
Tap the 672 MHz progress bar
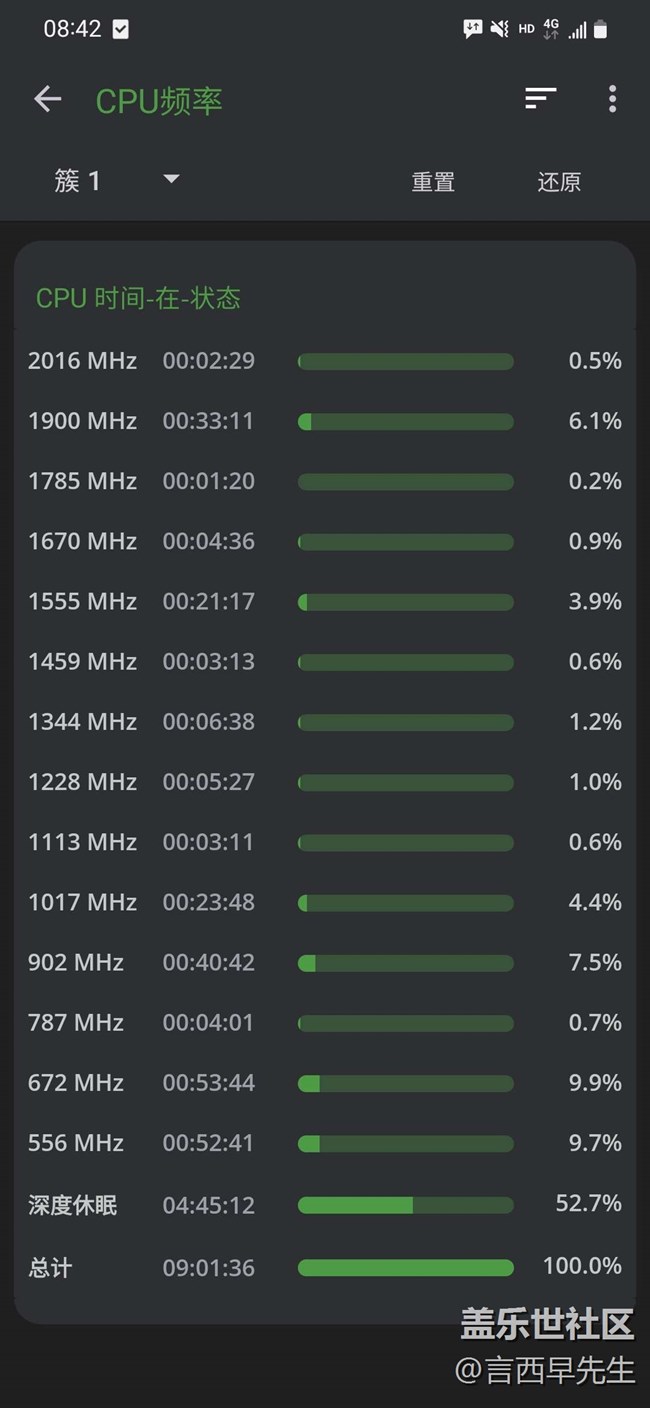point(405,1083)
